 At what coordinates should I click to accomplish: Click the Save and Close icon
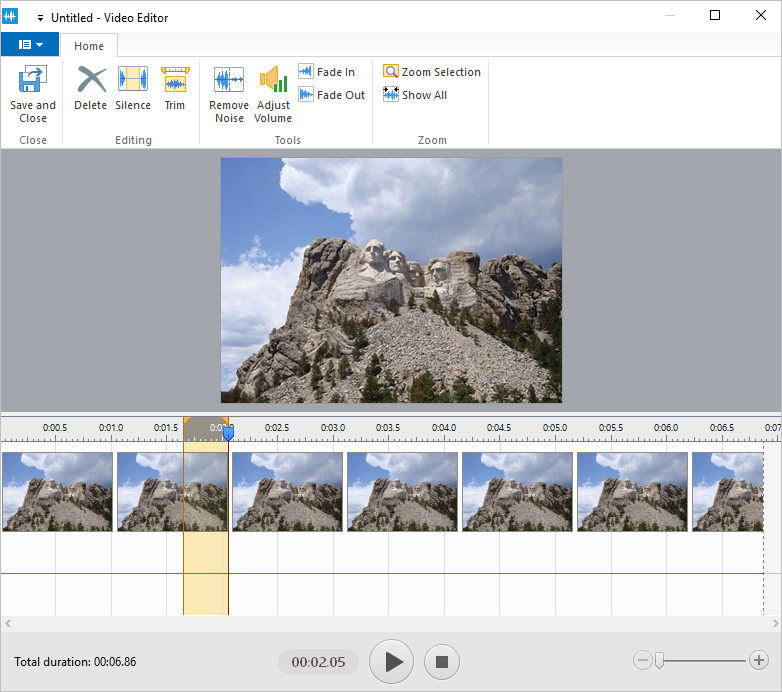[33, 81]
